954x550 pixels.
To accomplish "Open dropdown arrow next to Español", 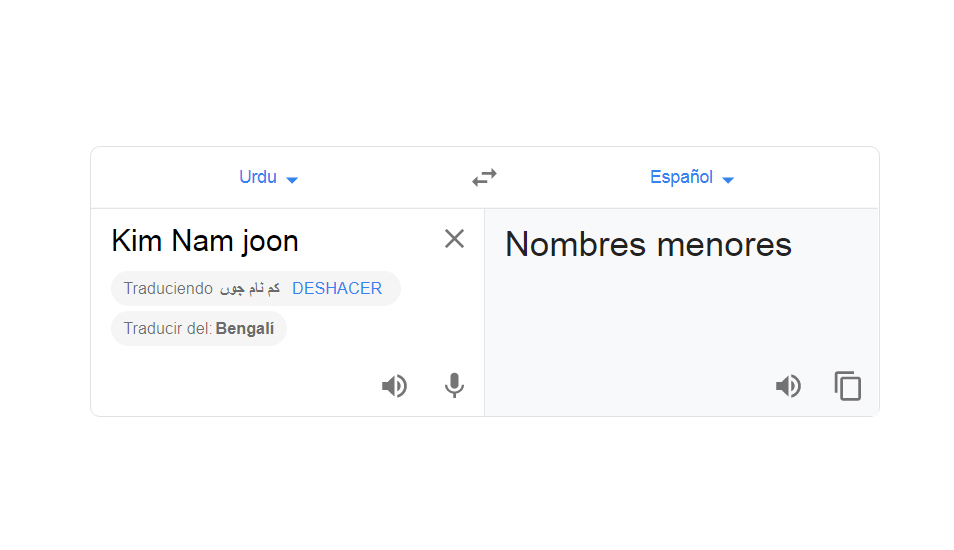I will pos(728,179).
